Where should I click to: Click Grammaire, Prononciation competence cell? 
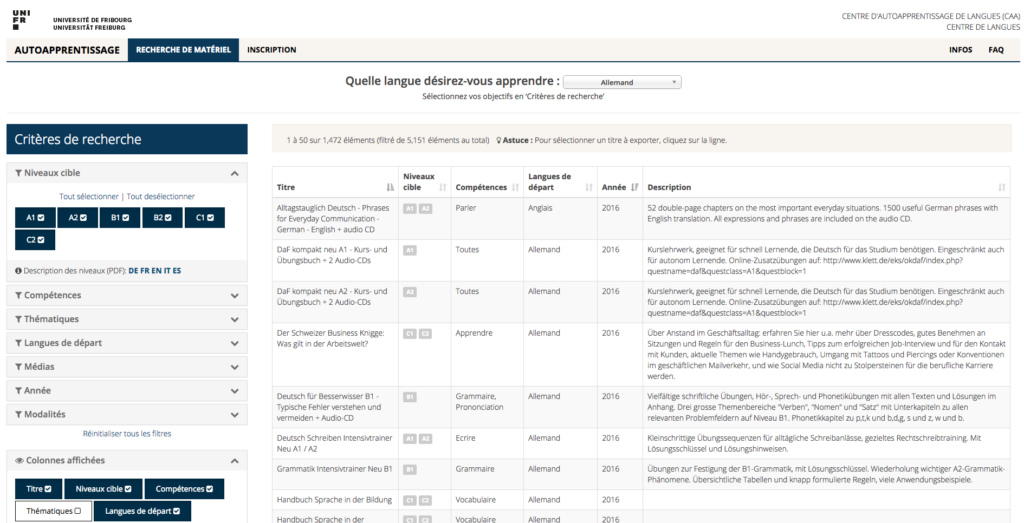487,407
